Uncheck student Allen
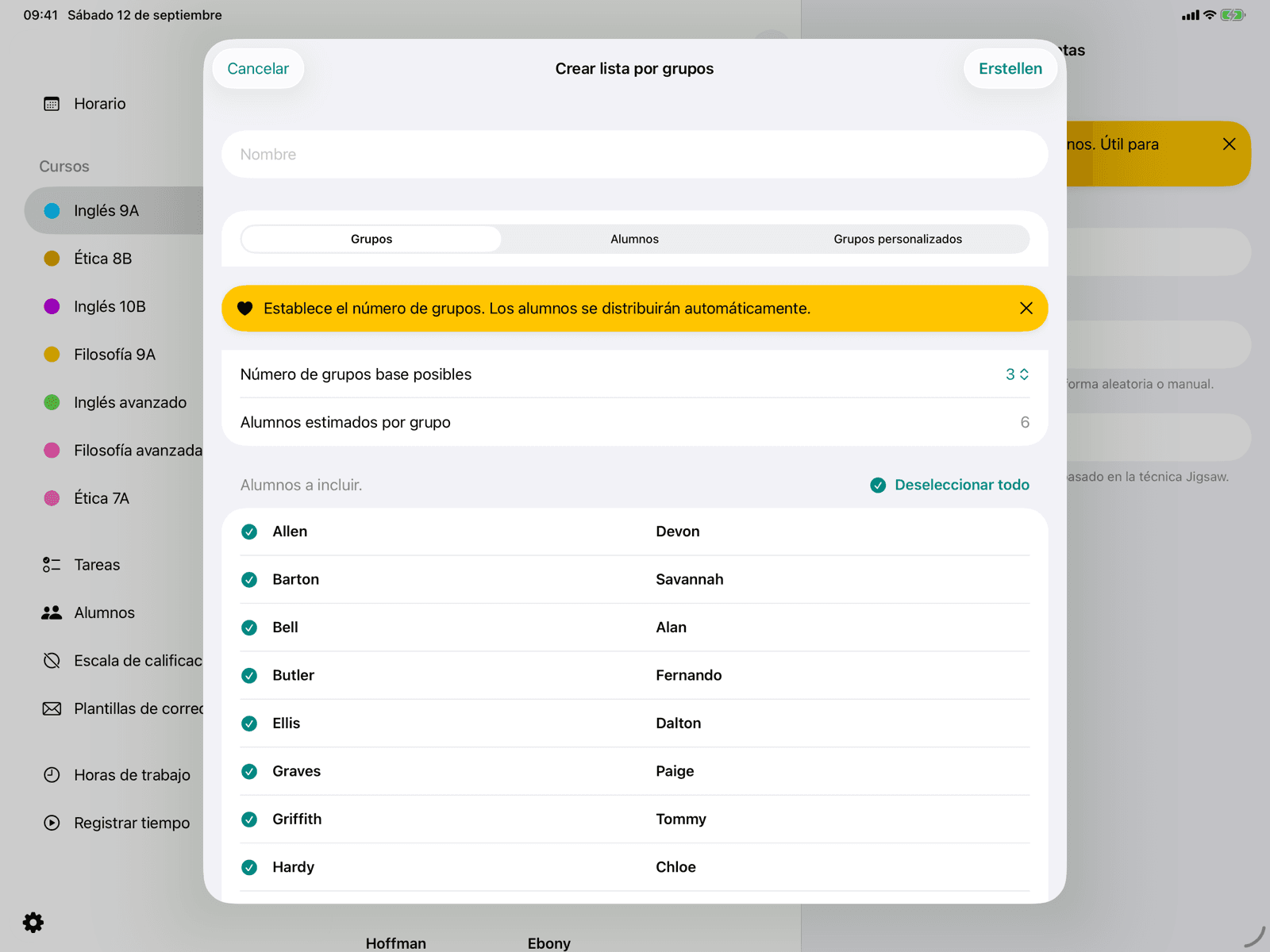Viewport: 1270px width, 952px height. coord(249,532)
